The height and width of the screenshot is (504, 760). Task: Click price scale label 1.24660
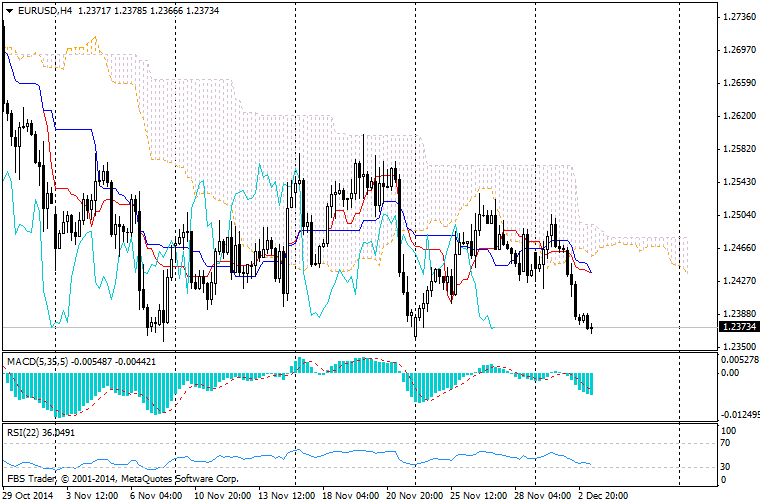point(739,248)
